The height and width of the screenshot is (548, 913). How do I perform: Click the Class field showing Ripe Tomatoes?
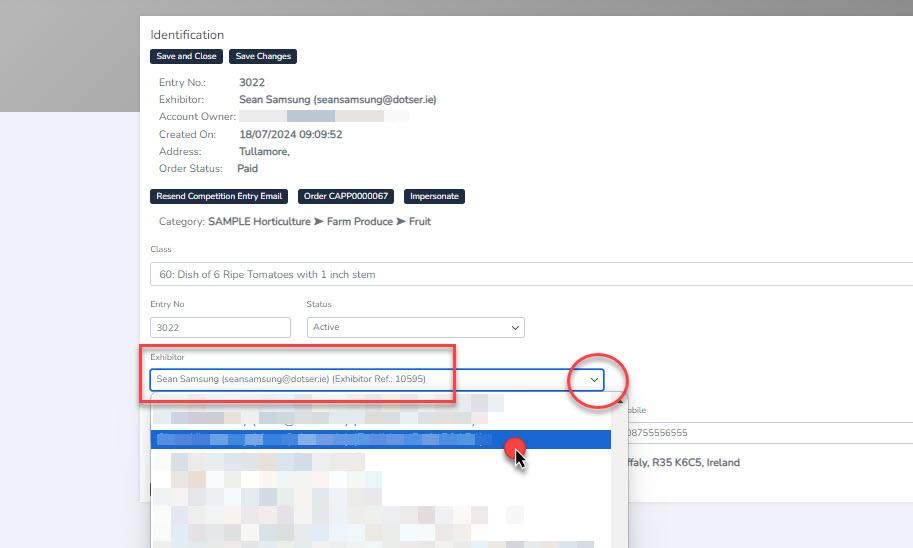coord(530,274)
